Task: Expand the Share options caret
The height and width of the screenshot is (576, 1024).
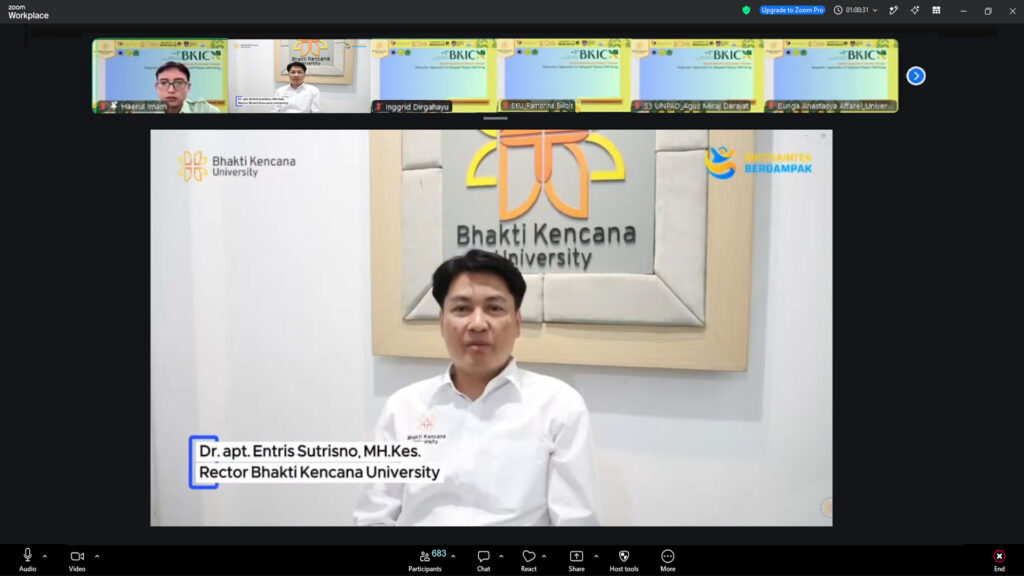Action: 596,556
